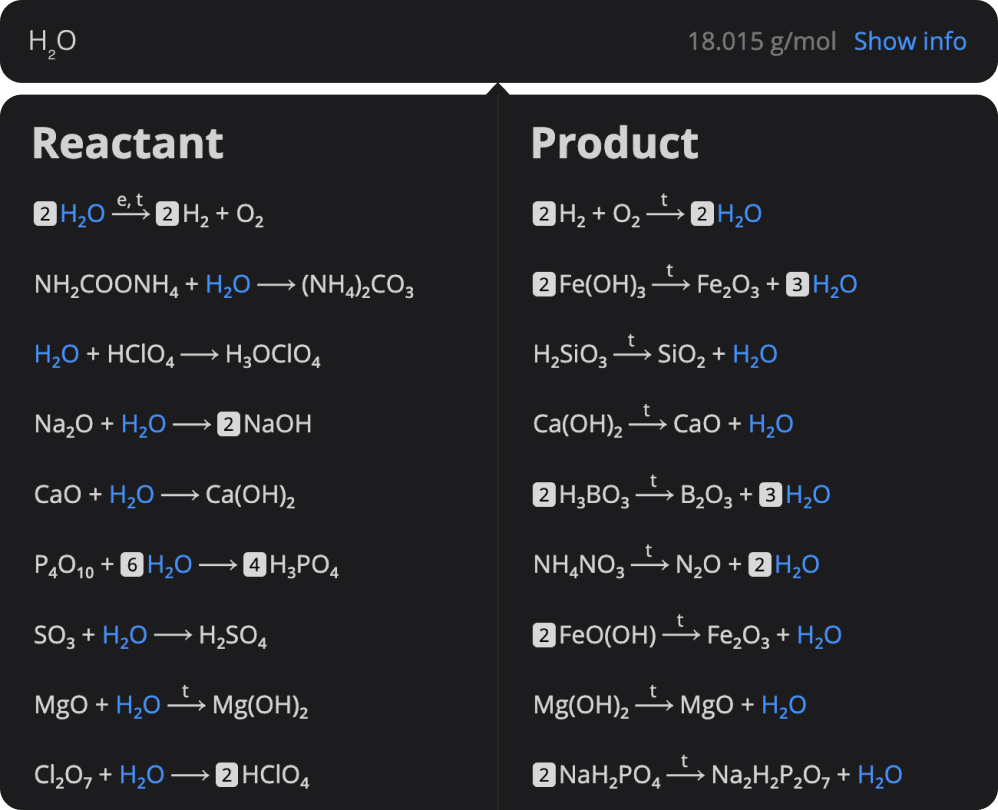Select H2O in the Cl2O7 equation

[x=141, y=774]
